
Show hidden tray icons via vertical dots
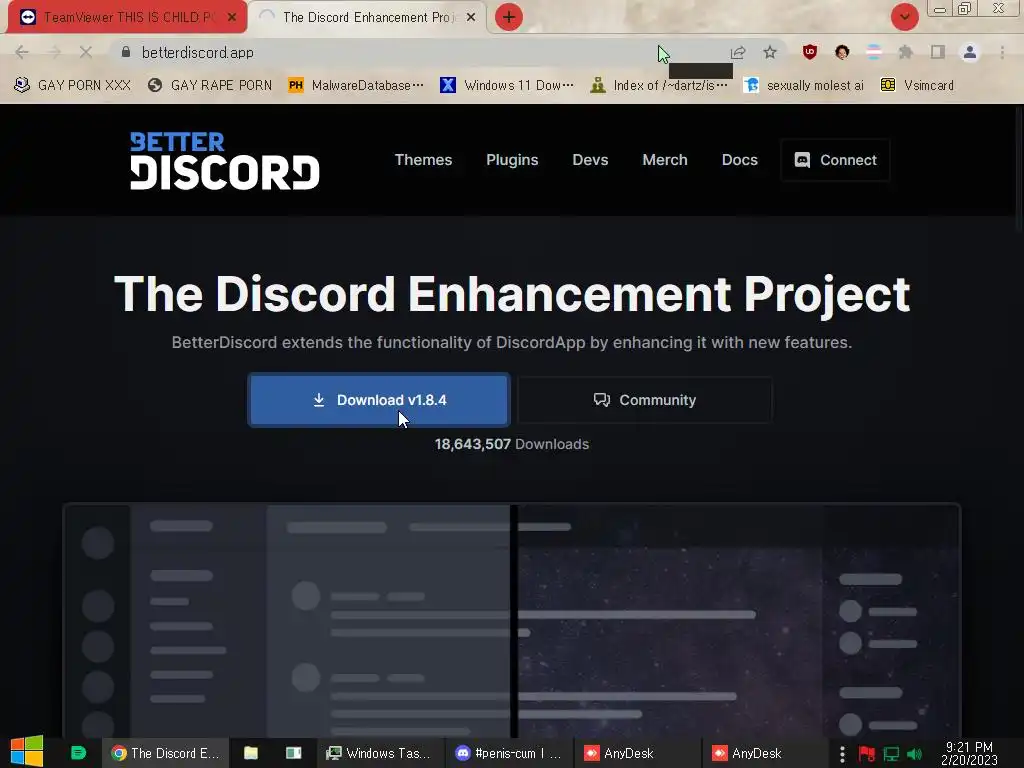click(x=842, y=754)
